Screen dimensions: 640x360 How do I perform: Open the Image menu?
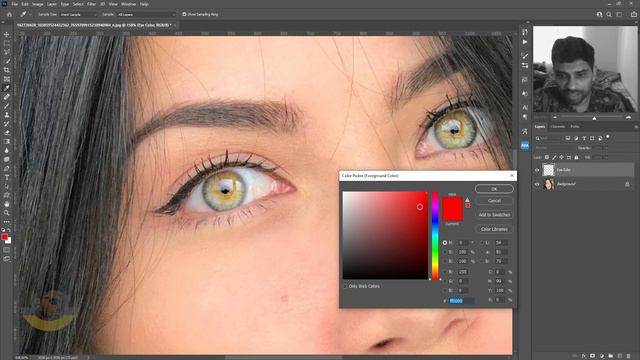coord(38,4)
